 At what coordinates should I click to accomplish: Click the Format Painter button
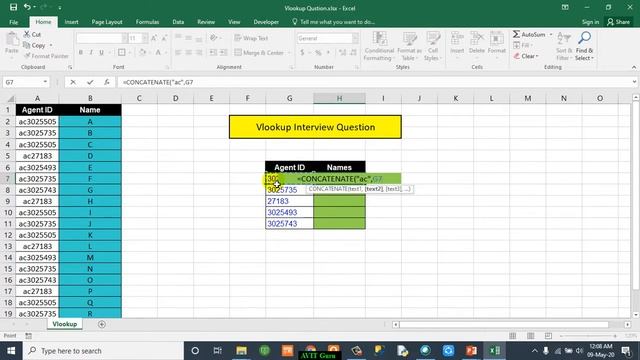click(x=46, y=56)
